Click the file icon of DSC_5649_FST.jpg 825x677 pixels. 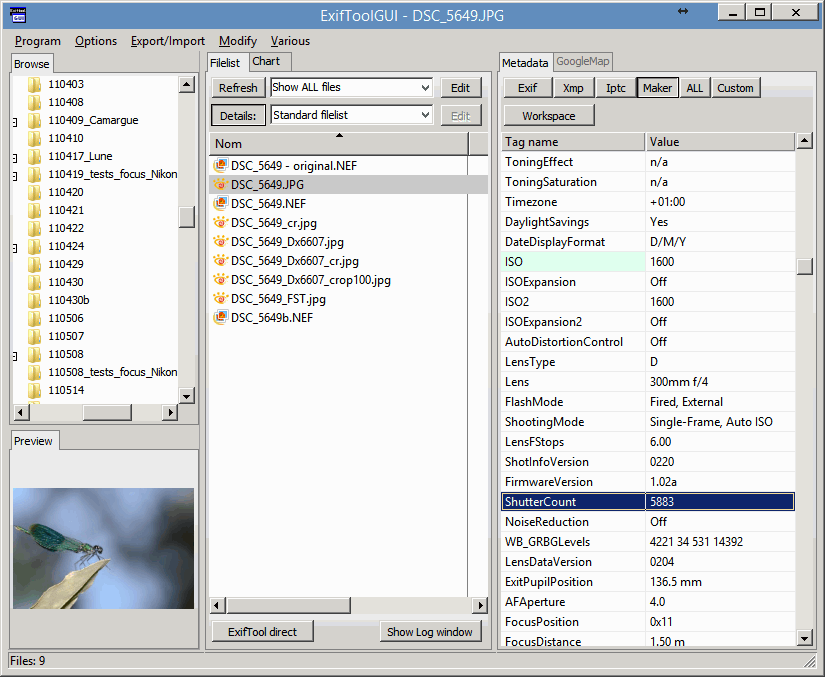click(221, 298)
